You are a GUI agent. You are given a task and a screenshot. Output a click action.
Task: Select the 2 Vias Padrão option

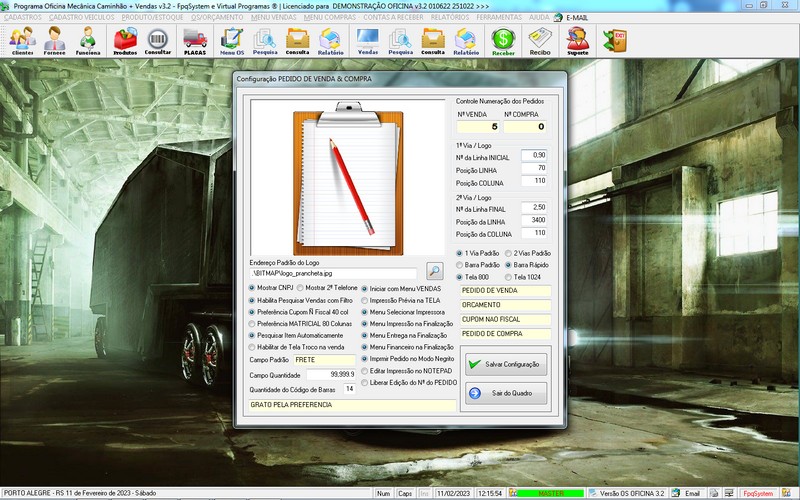pyautogui.click(x=507, y=253)
